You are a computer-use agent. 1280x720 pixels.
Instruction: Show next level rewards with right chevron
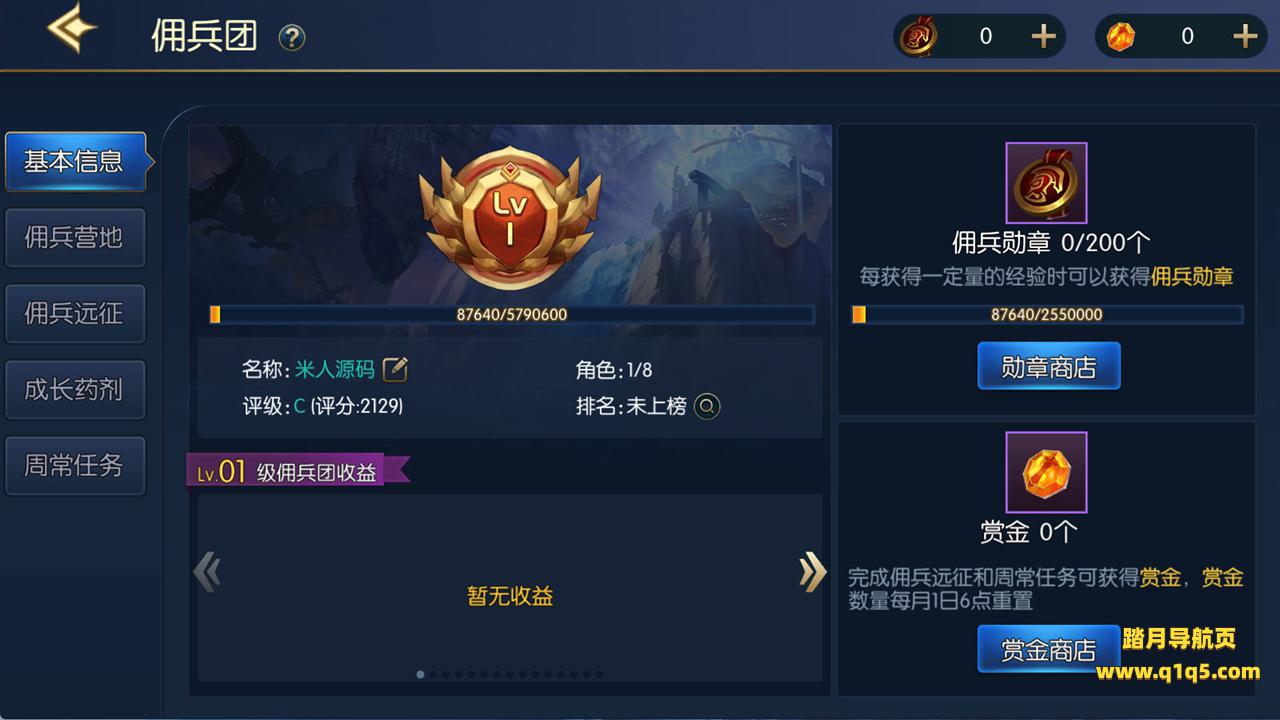point(812,572)
